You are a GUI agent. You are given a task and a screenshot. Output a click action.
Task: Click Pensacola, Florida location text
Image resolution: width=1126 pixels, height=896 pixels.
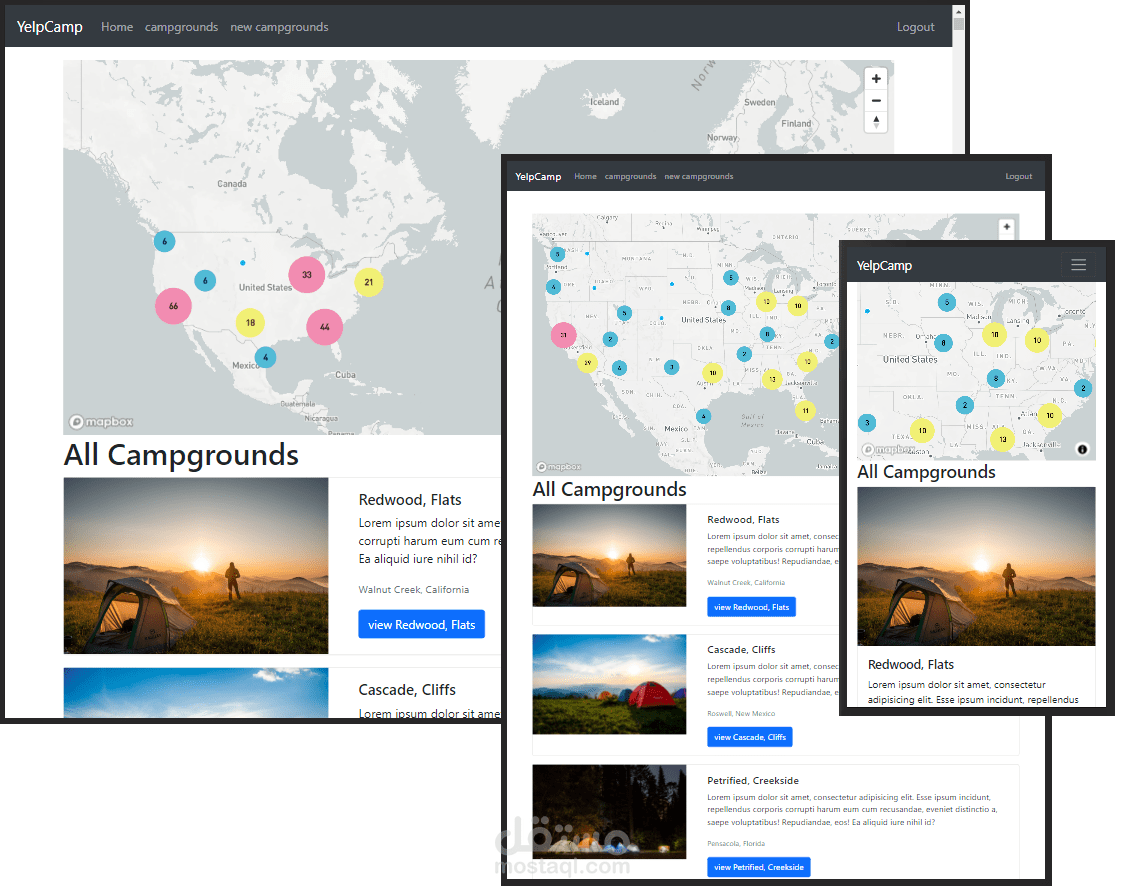(x=736, y=844)
